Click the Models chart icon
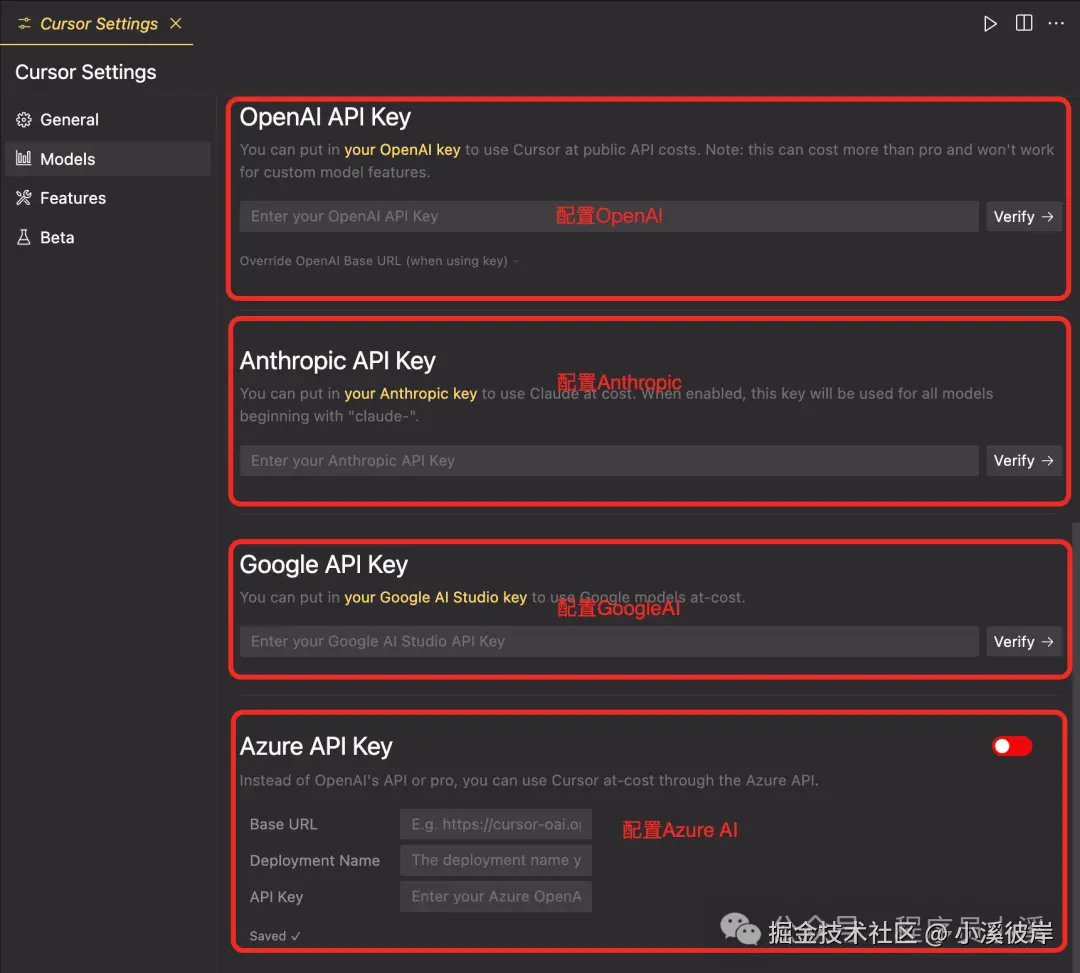The image size is (1080, 973). pyautogui.click(x=24, y=158)
